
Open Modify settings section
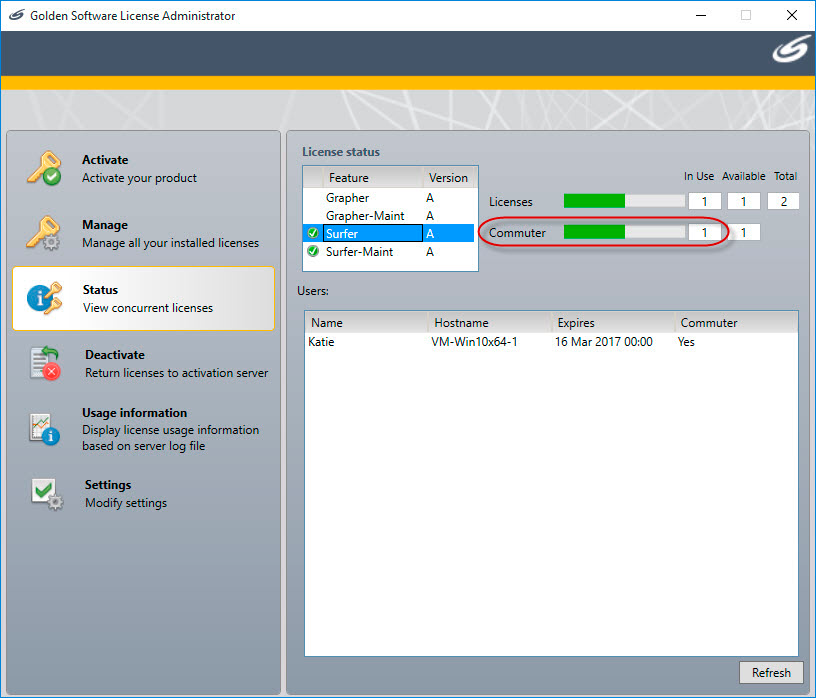coord(144,494)
